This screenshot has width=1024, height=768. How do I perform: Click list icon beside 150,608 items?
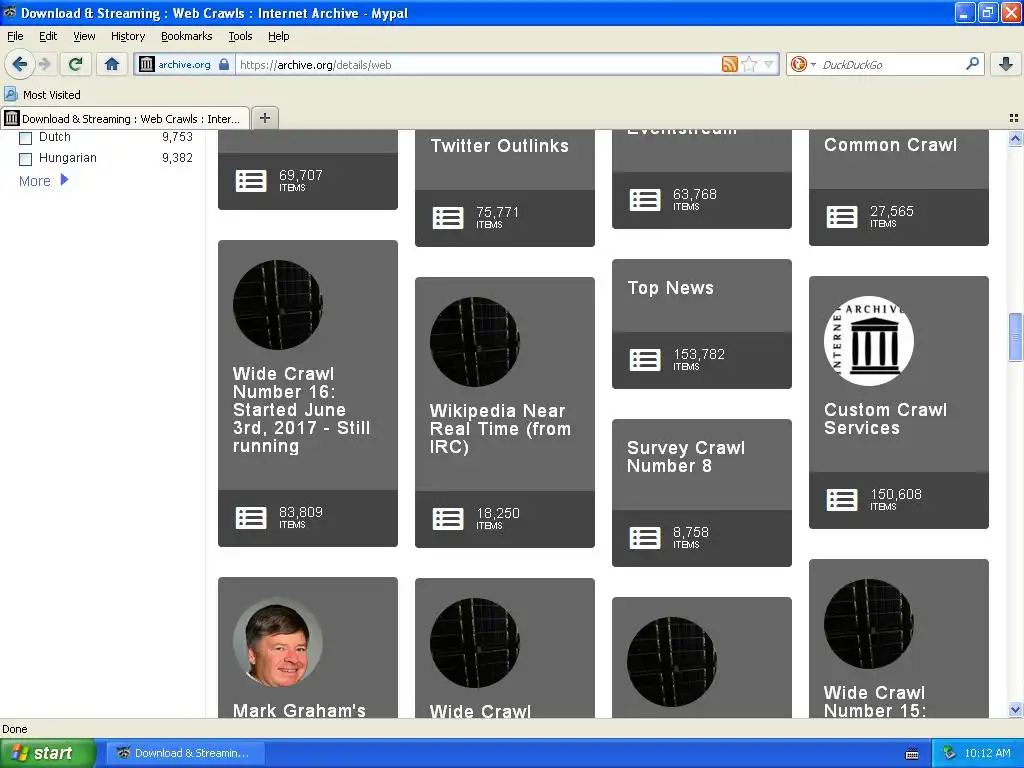pos(842,500)
